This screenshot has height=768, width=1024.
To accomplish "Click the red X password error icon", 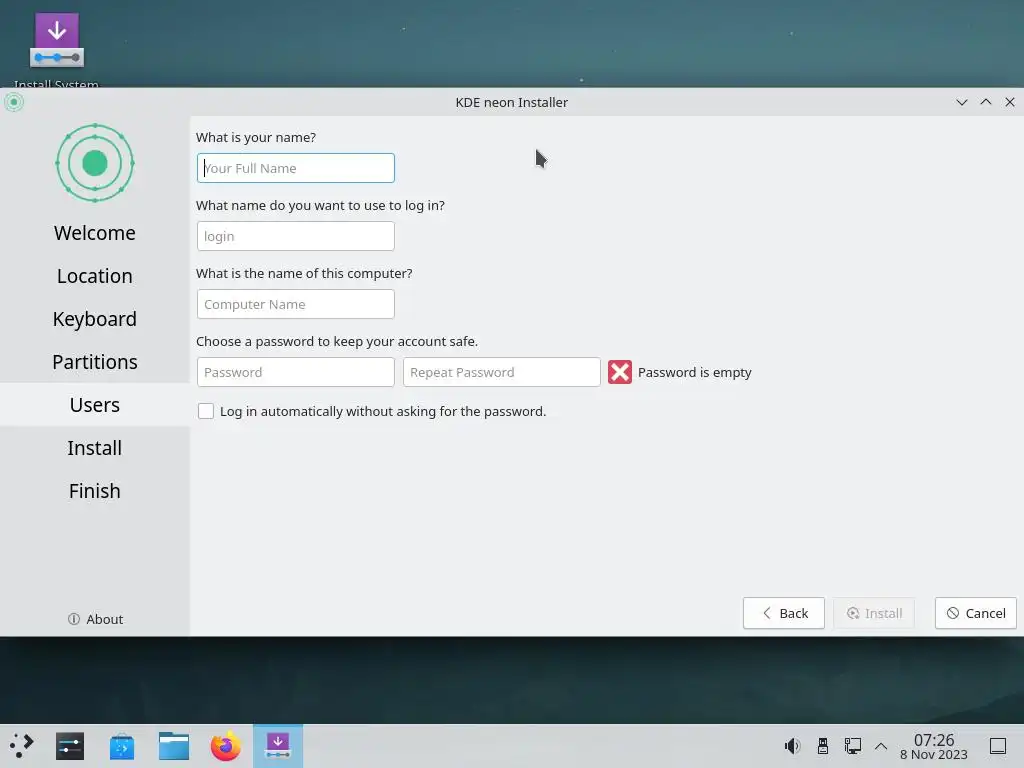I will [x=619, y=372].
